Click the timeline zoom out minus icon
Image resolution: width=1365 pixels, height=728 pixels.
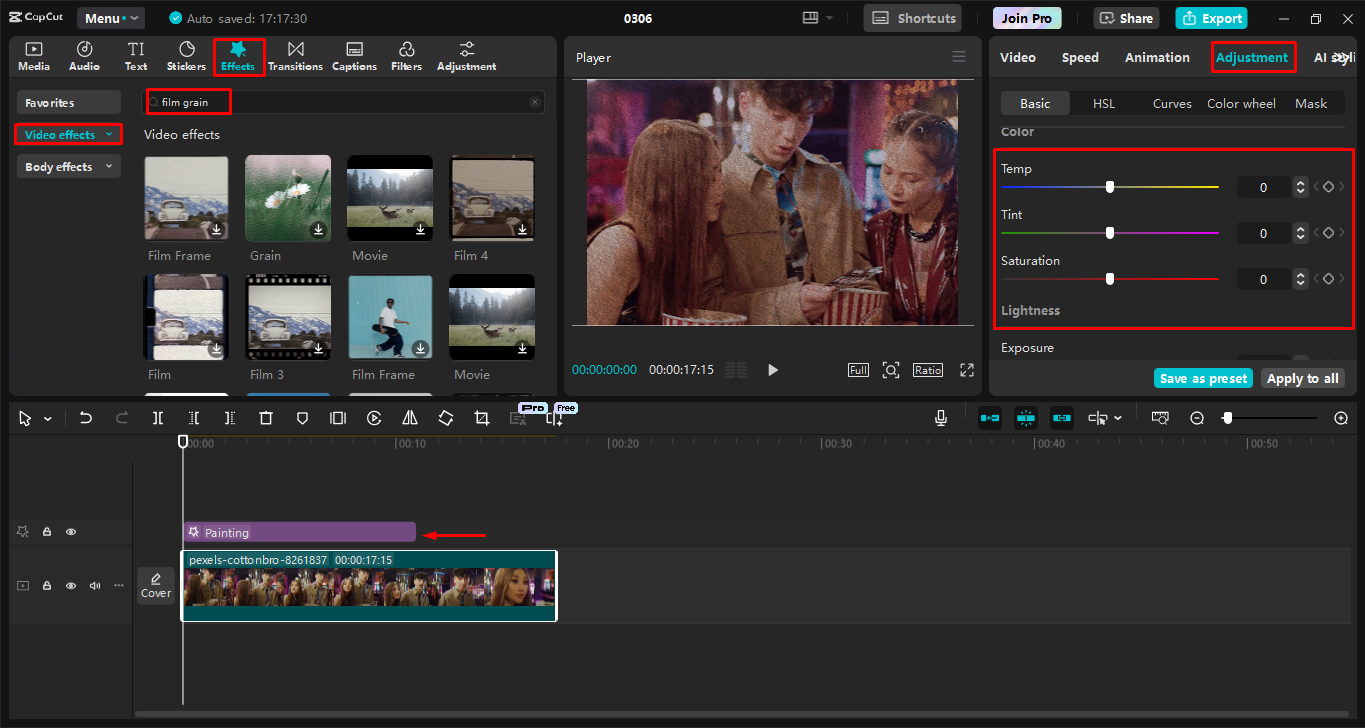pos(1197,418)
